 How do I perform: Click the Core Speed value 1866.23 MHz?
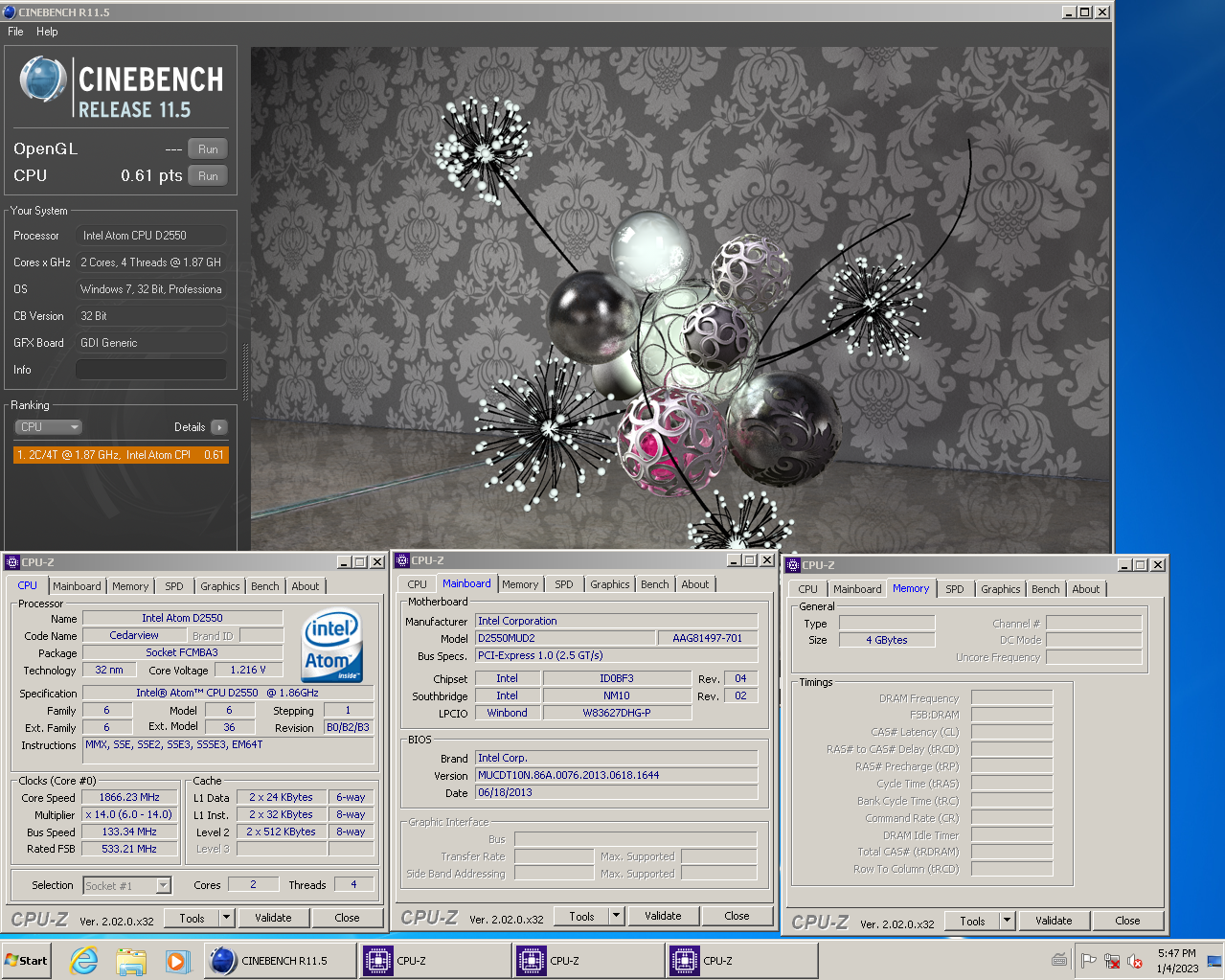point(129,797)
